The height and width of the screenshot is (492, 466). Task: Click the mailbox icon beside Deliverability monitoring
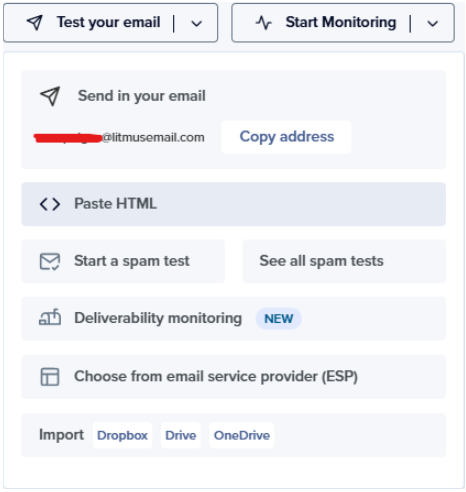(50, 317)
